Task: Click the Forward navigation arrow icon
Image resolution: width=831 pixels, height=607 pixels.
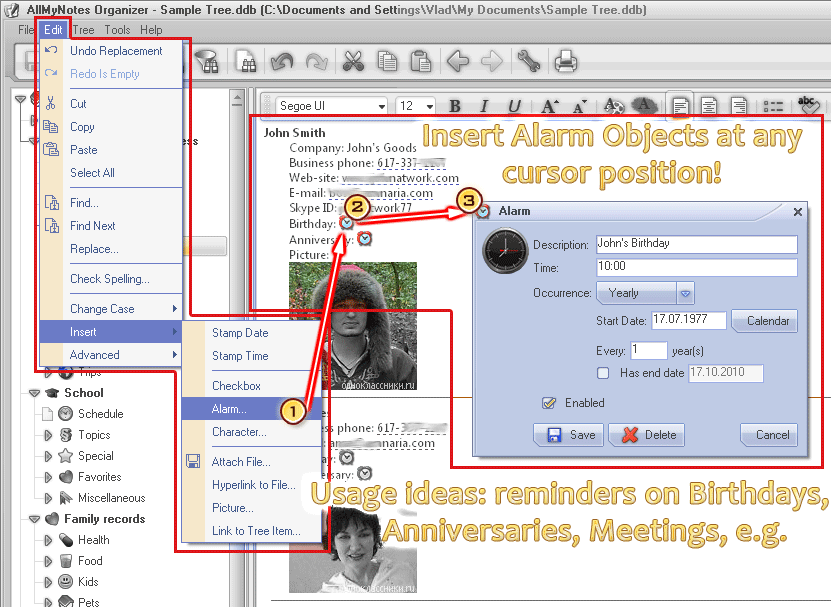Action: (x=492, y=61)
